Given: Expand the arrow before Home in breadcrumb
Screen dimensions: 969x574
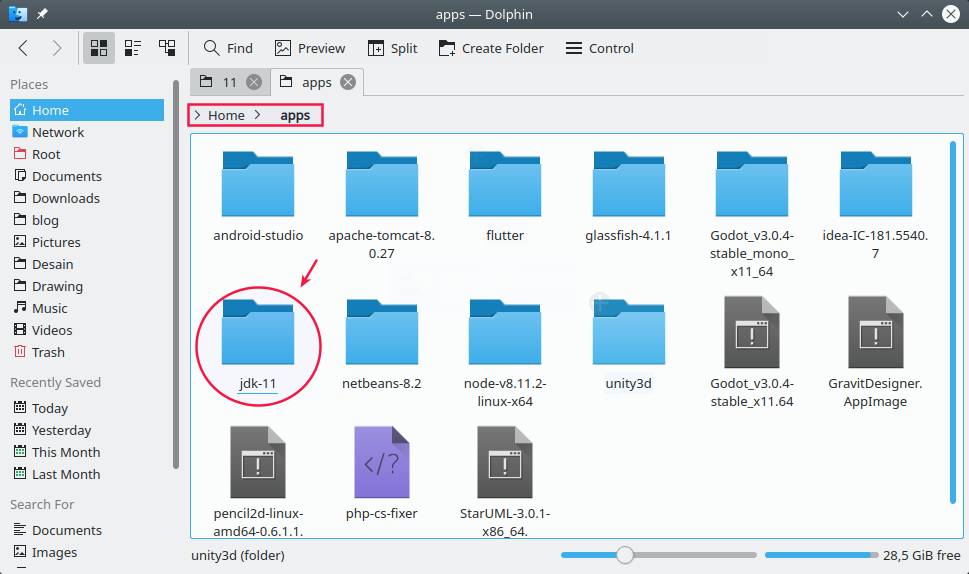Looking at the screenshot, I should [x=198, y=115].
